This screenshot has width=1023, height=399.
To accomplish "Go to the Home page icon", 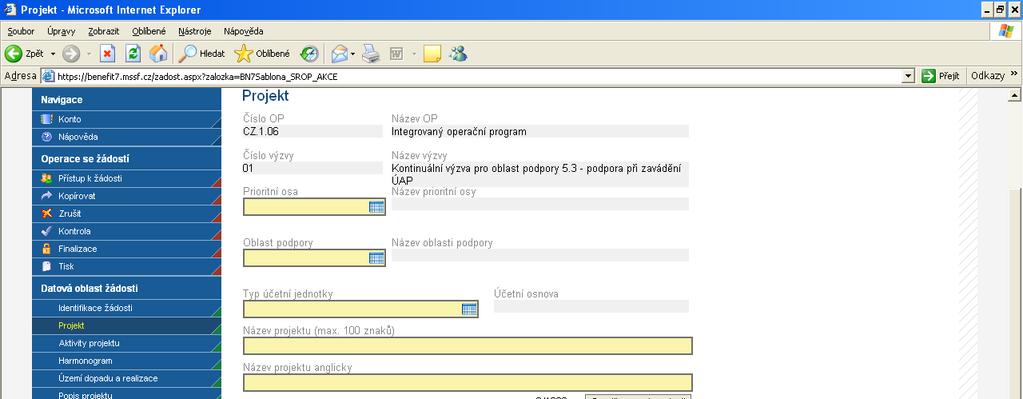I will [x=158, y=53].
